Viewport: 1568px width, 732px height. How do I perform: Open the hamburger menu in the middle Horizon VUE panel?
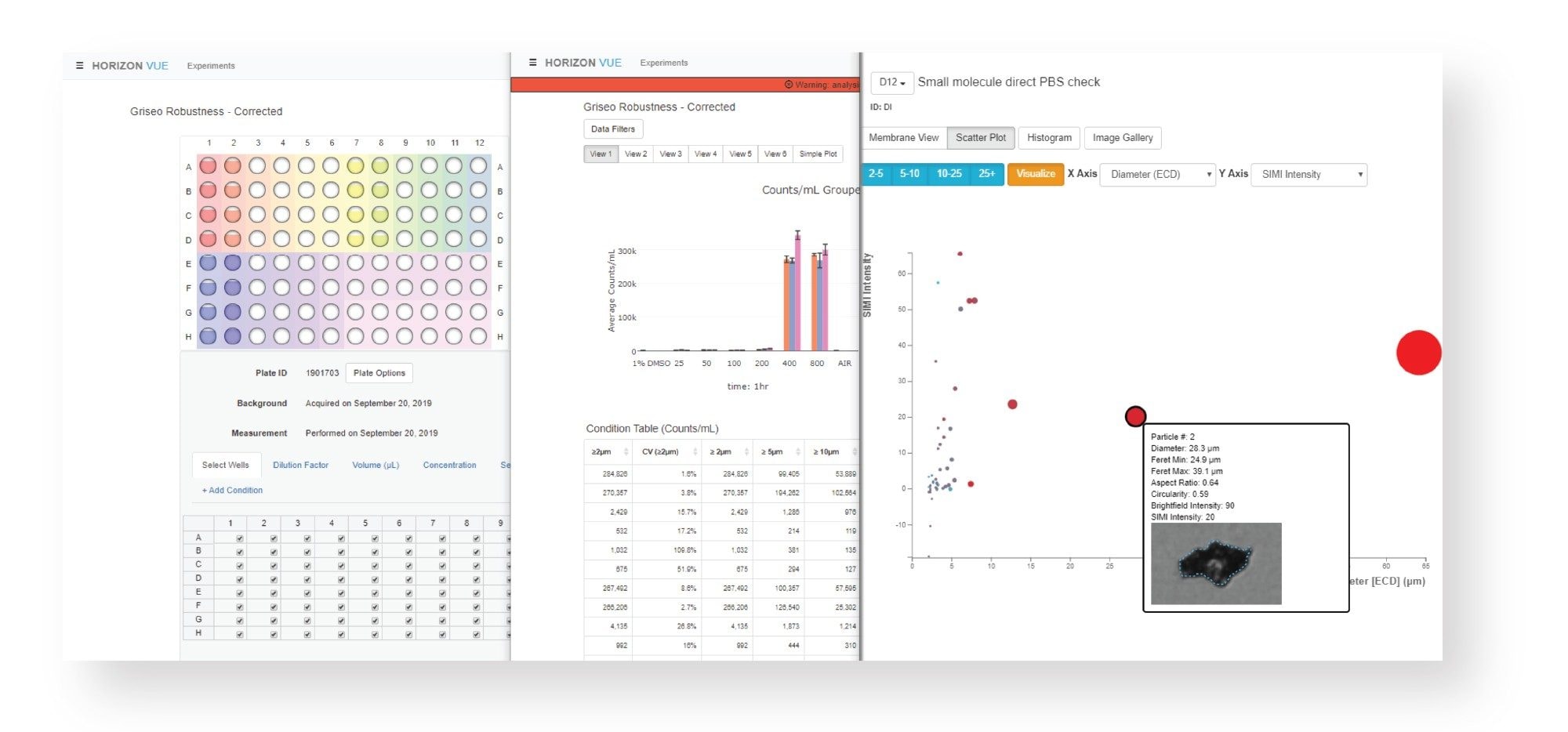pos(532,62)
